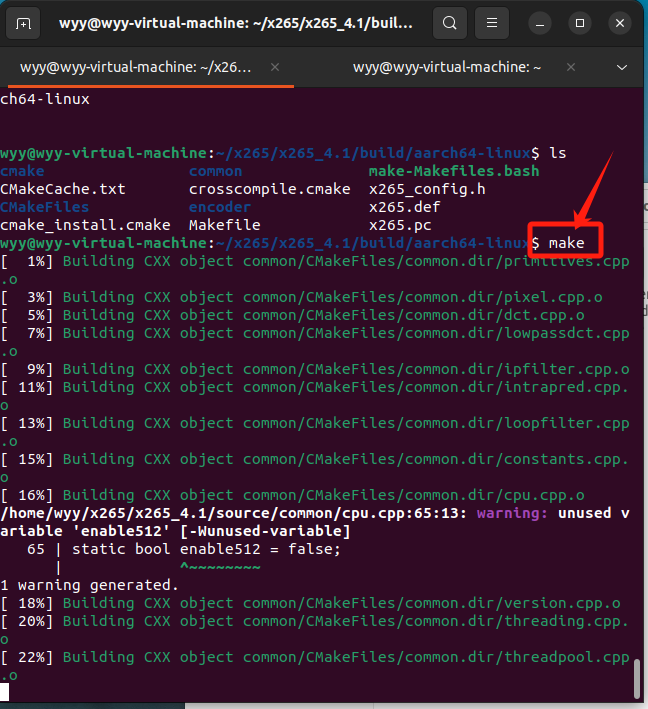Screen dimensions: 648x709
Task: Click the make-Makefiles.bash file name
Action: click(453, 171)
